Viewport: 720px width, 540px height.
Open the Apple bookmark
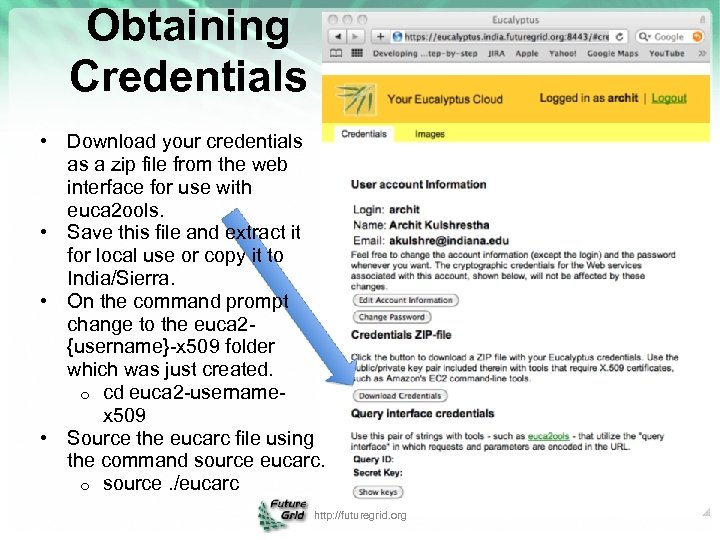coord(527,54)
